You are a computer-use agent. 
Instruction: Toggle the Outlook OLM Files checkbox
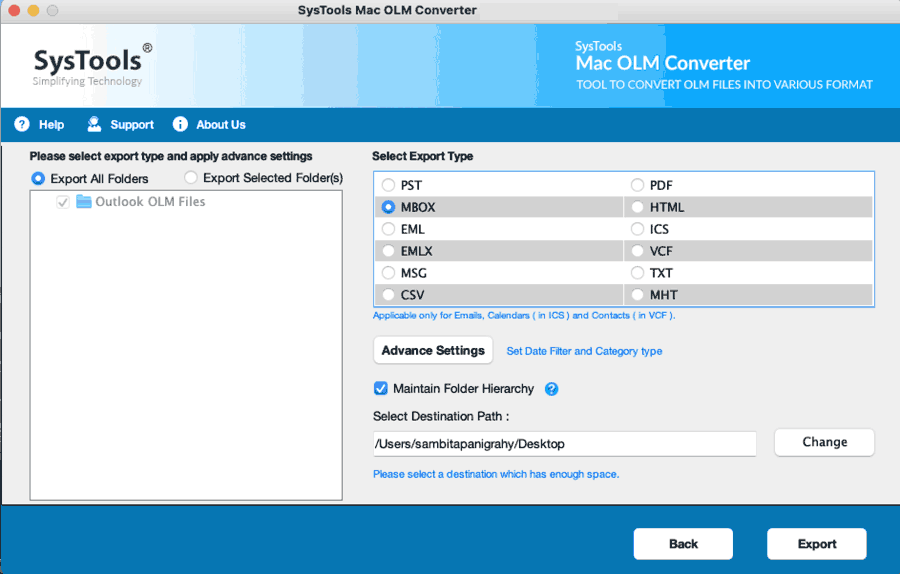[x=63, y=202]
